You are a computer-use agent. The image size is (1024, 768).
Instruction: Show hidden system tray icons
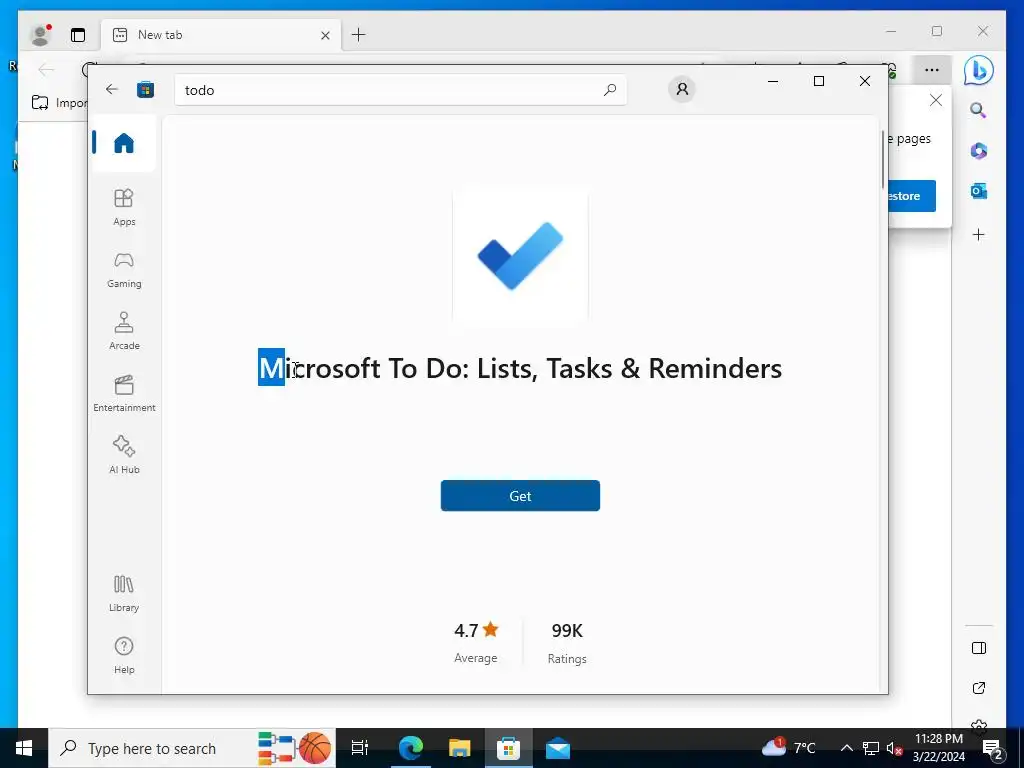pyautogui.click(x=846, y=748)
